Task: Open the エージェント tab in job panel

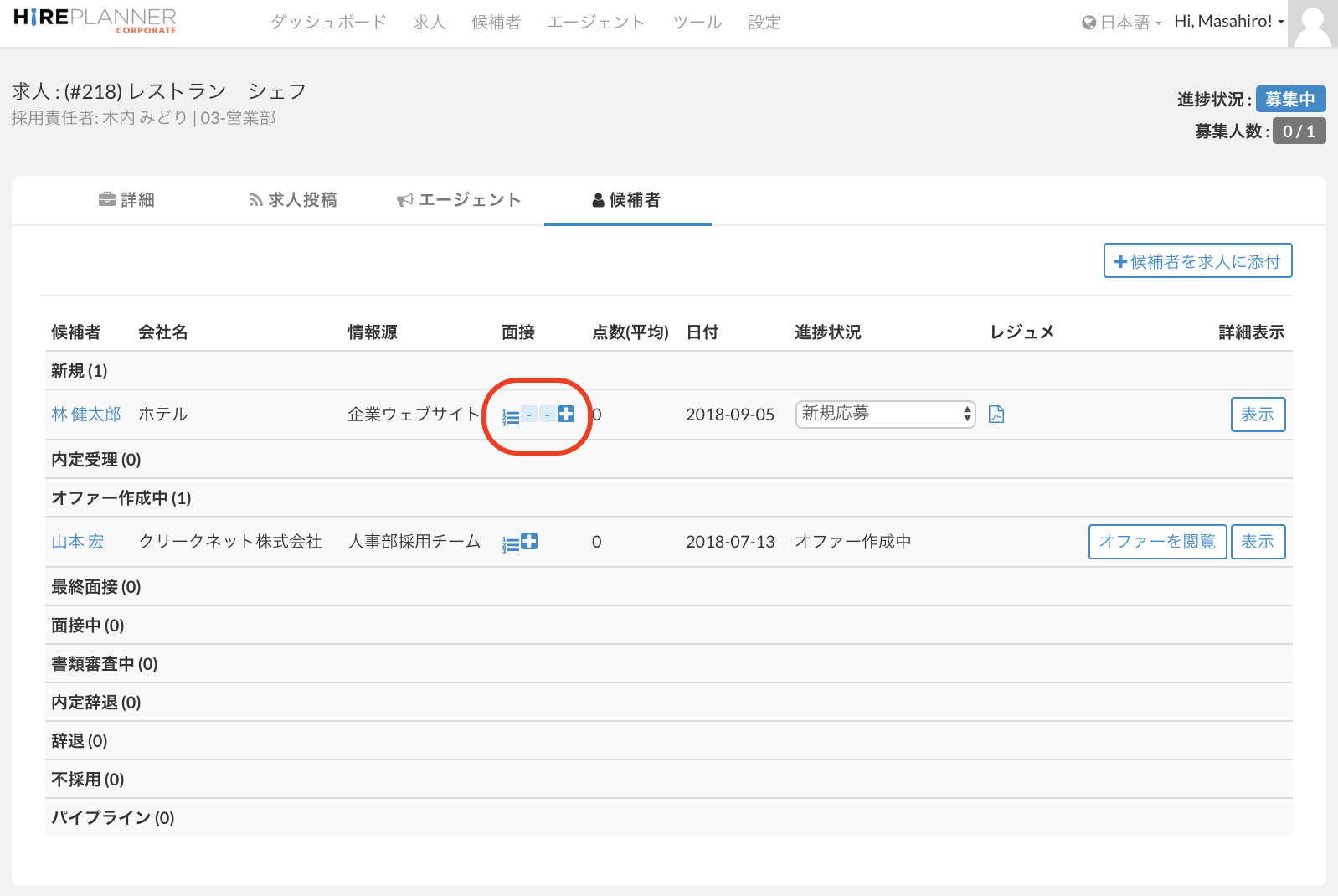Action: [459, 200]
